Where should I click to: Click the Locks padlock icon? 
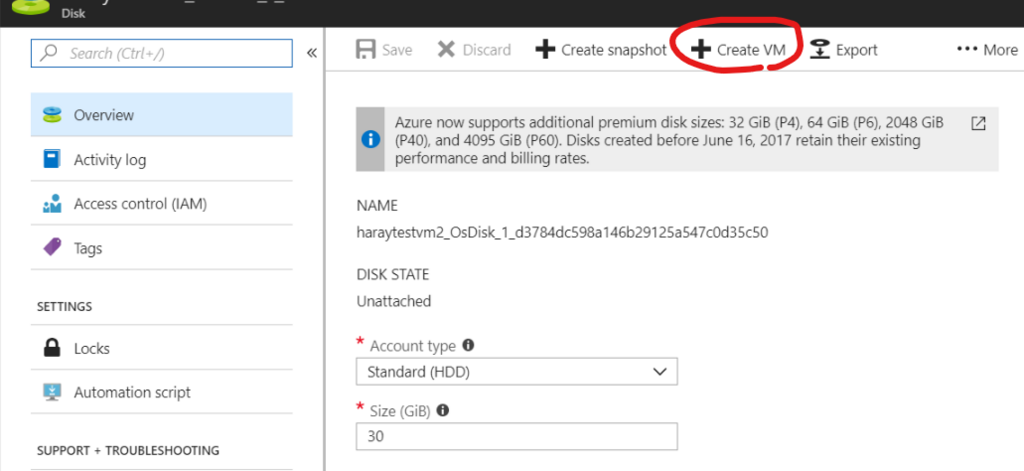coord(52,348)
